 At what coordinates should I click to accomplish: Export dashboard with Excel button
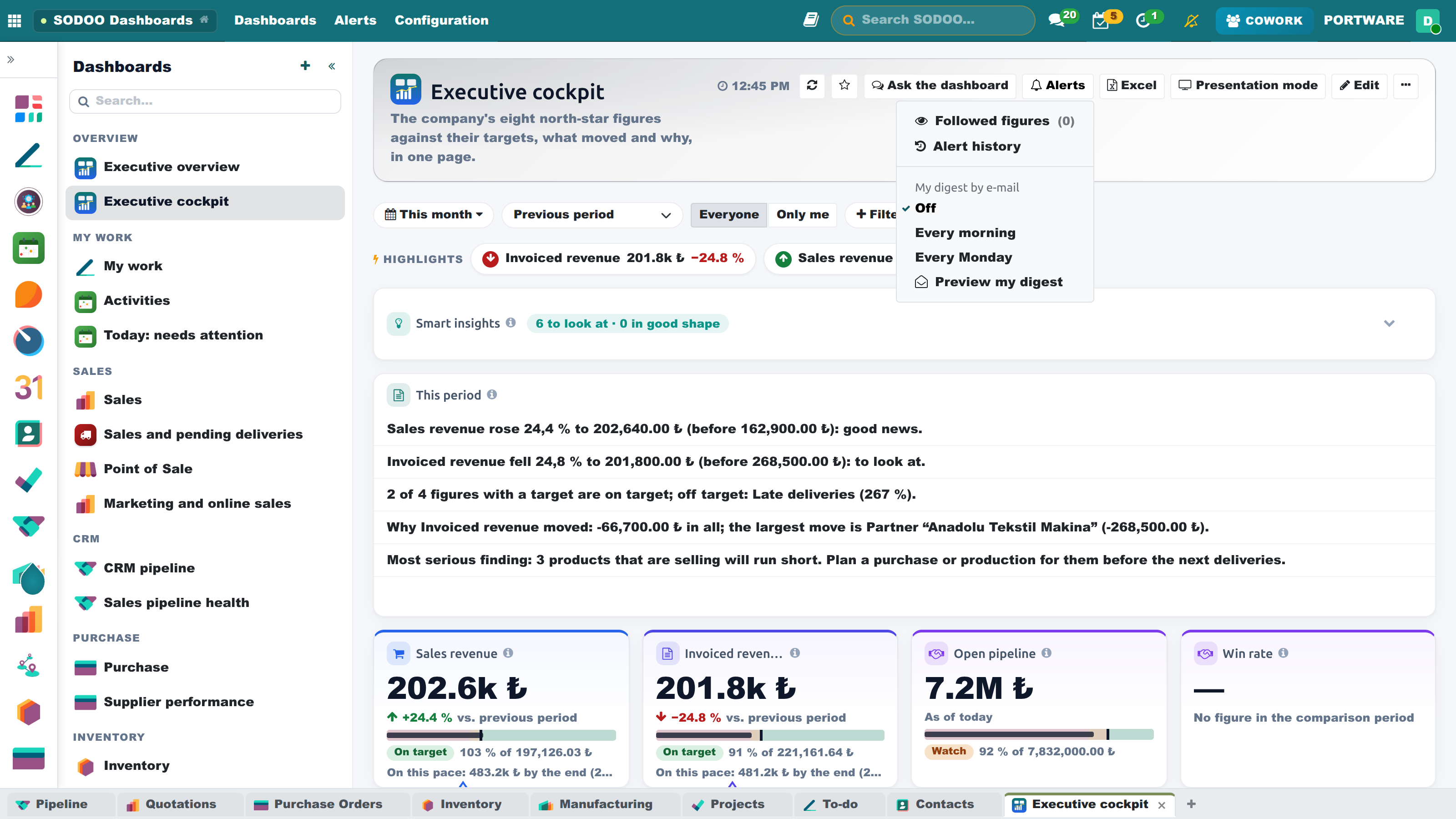(x=1132, y=86)
